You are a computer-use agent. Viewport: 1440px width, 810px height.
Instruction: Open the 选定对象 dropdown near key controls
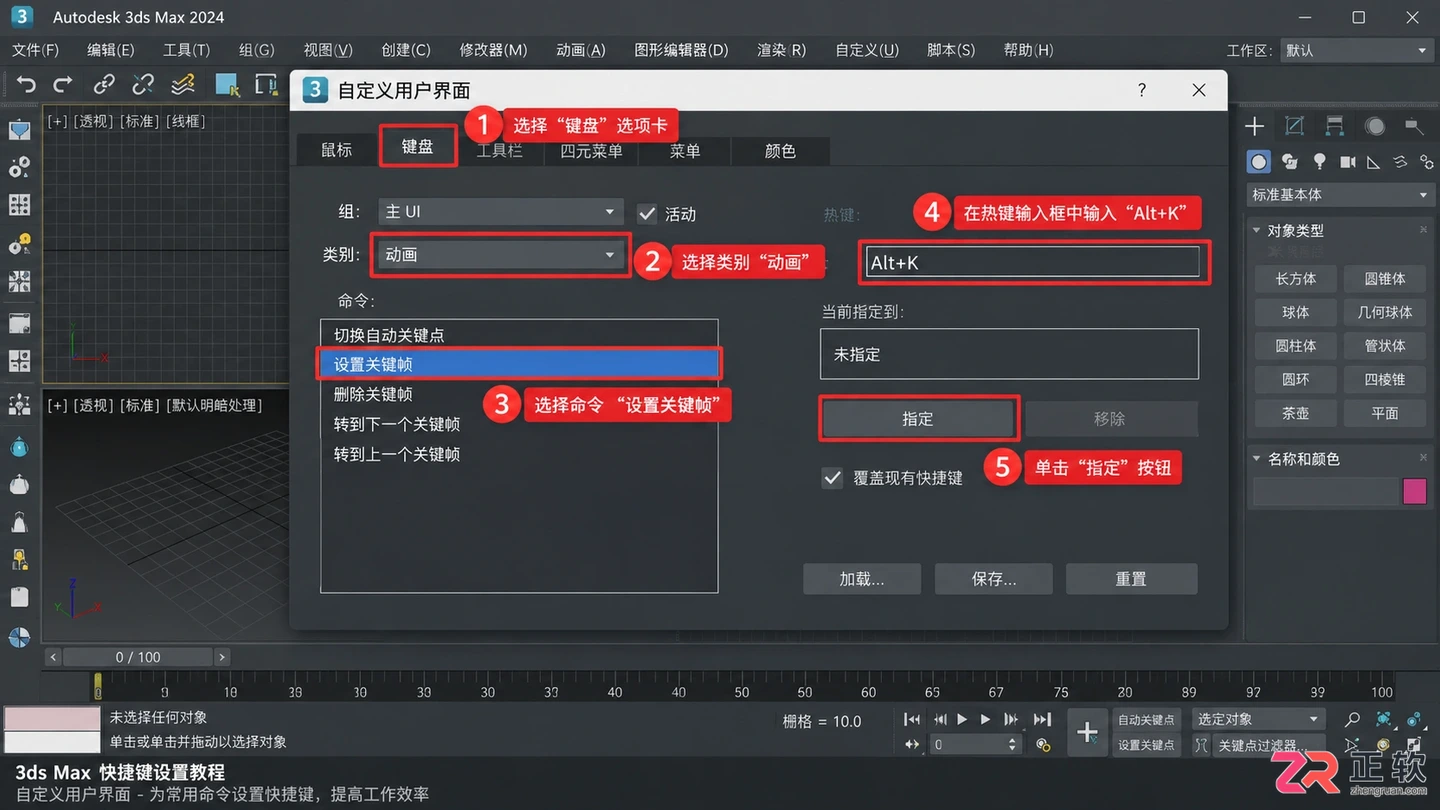1258,719
